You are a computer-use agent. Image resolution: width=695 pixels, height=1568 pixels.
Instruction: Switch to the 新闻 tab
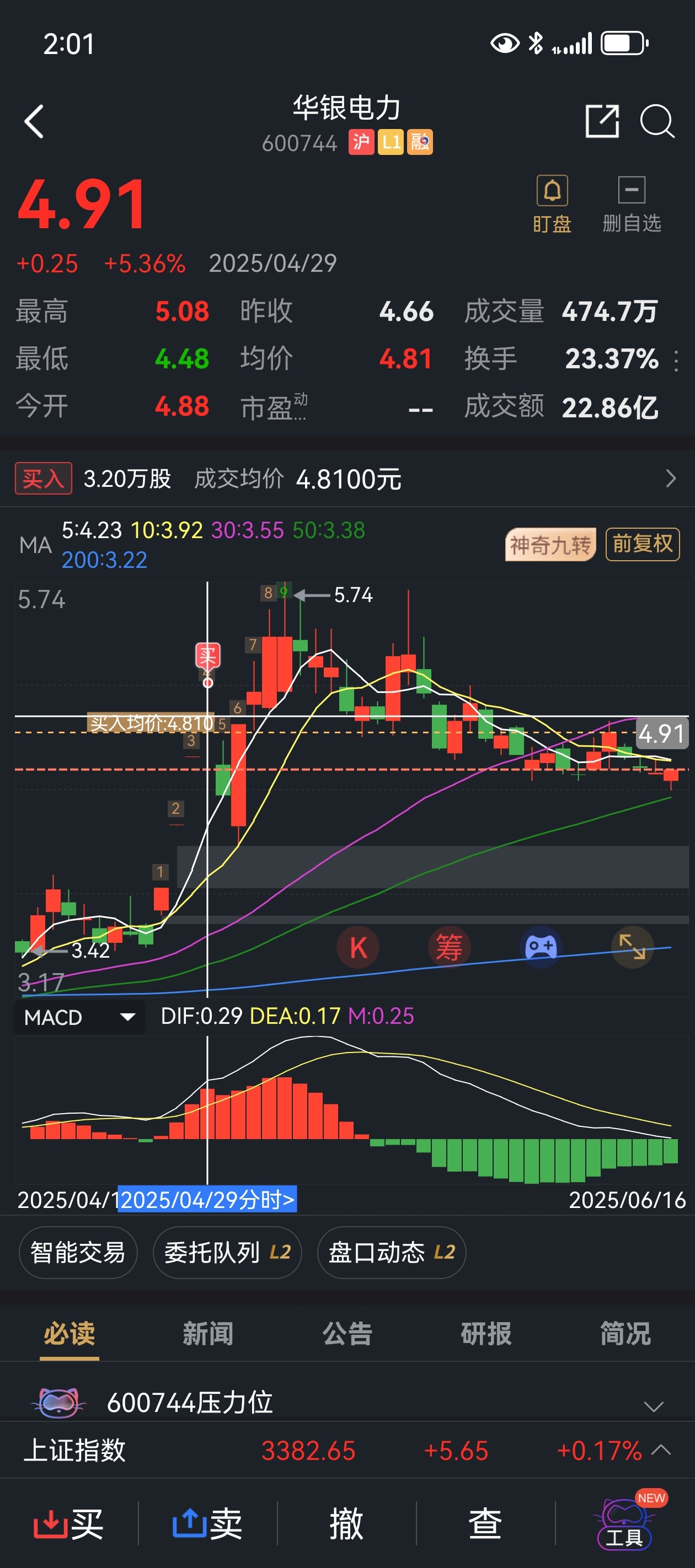pos(209,1334)
